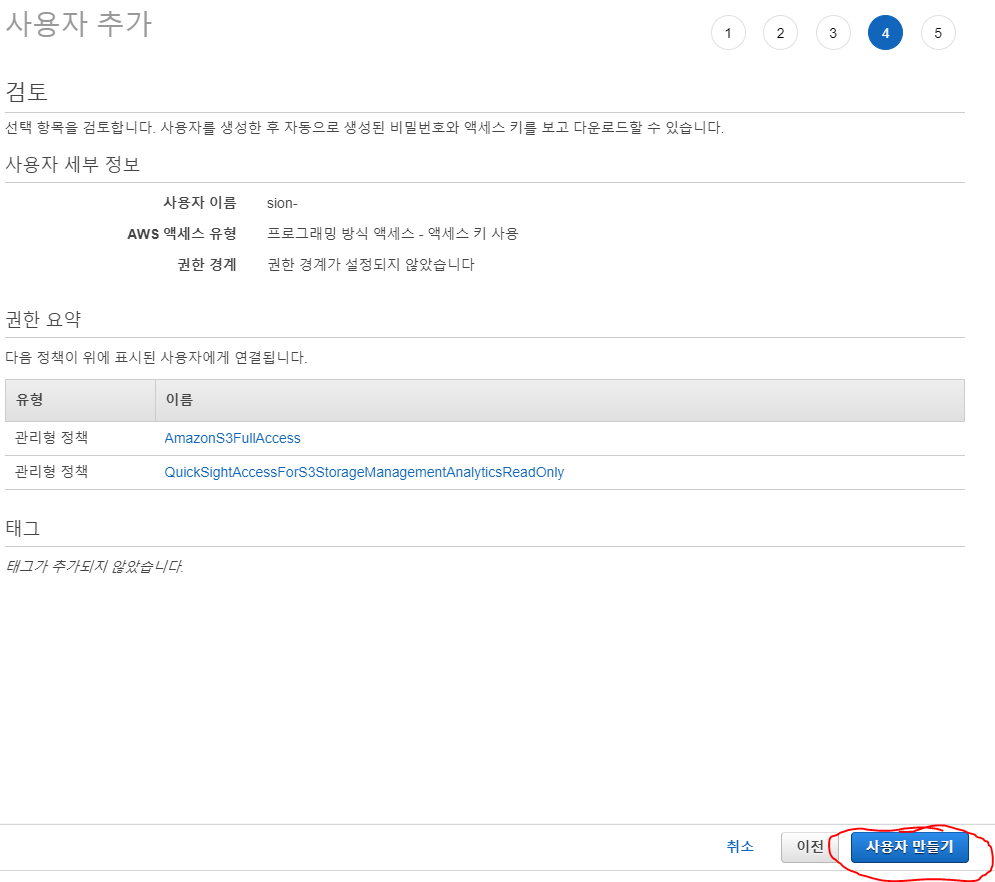Go to wizard step 2 circle
995x882 pixels.
click(781, 33)
